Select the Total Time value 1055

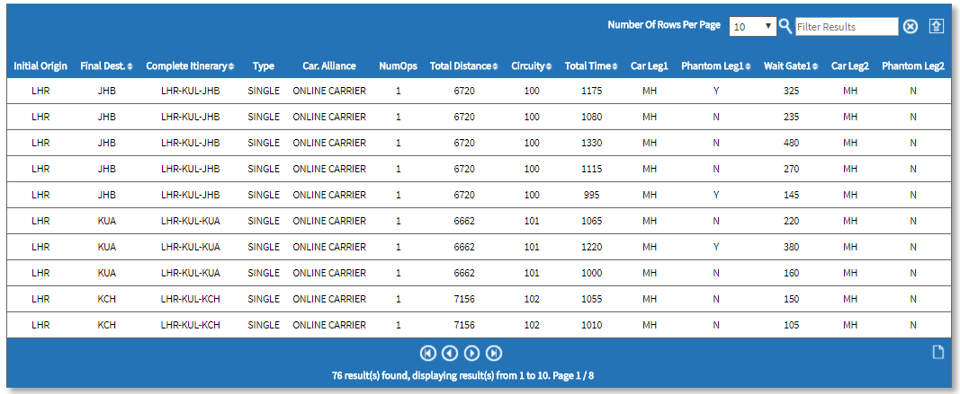click(x=591, y=299)
